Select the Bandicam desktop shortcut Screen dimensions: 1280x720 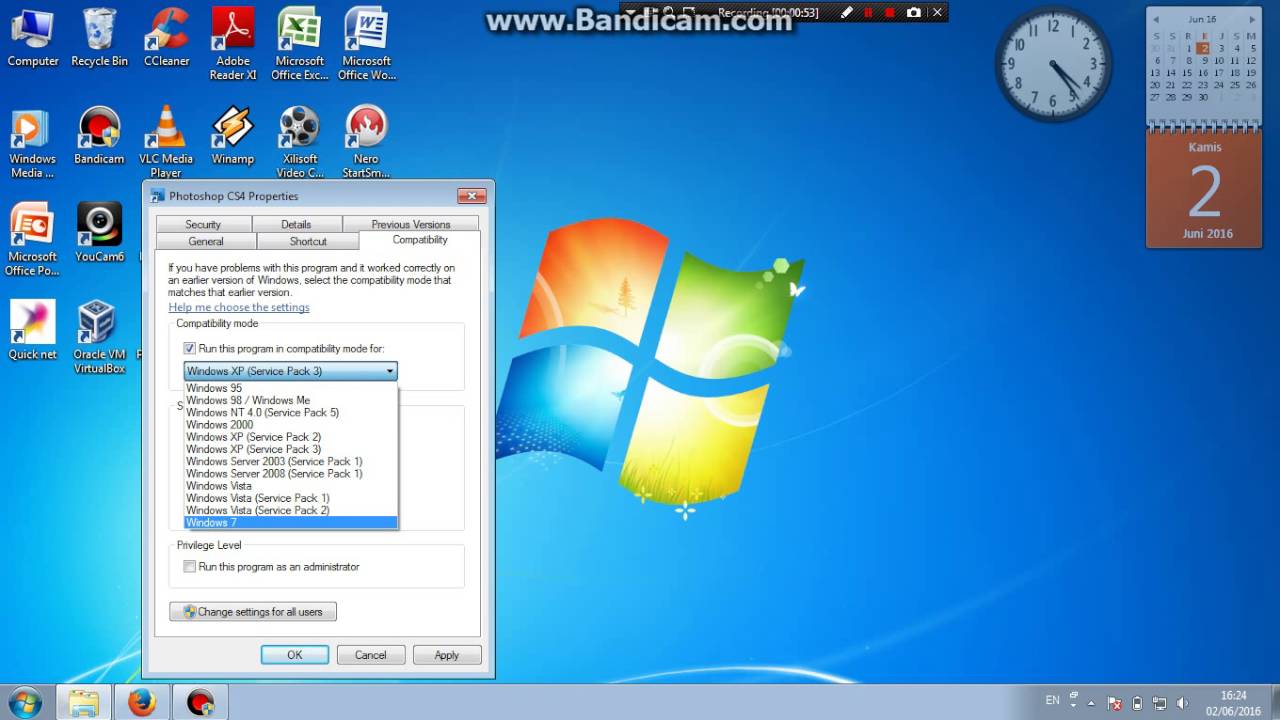[x=99, y=136]
